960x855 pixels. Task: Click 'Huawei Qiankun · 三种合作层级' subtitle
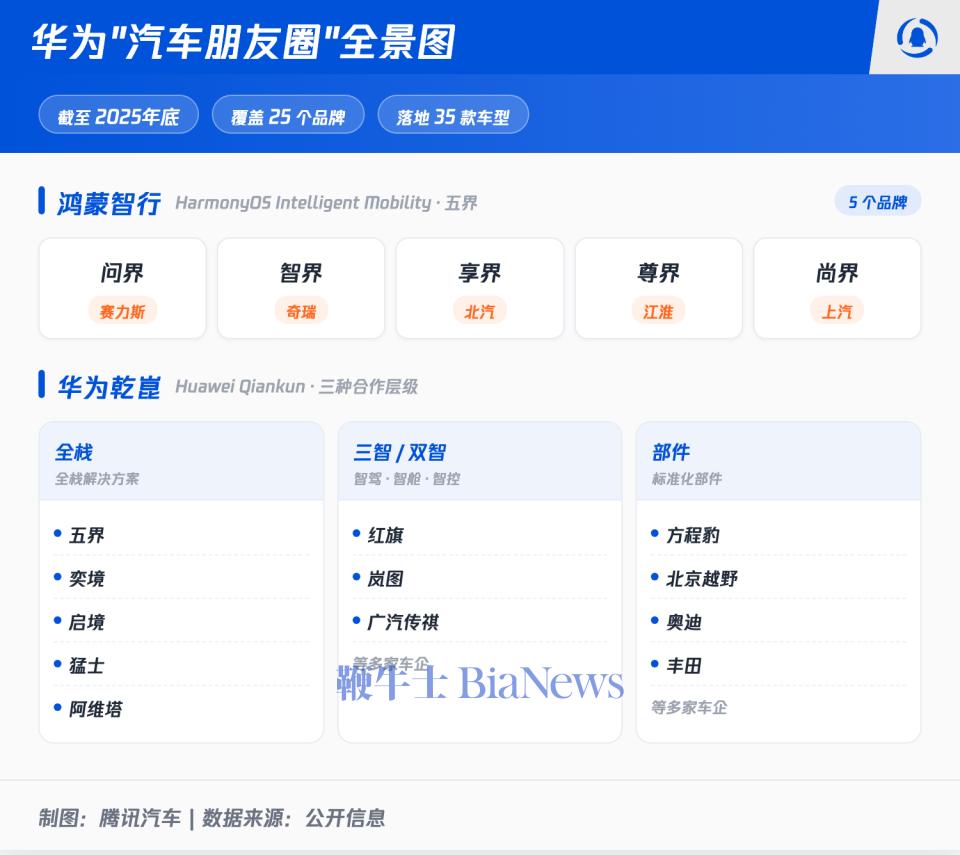(297, 386)
